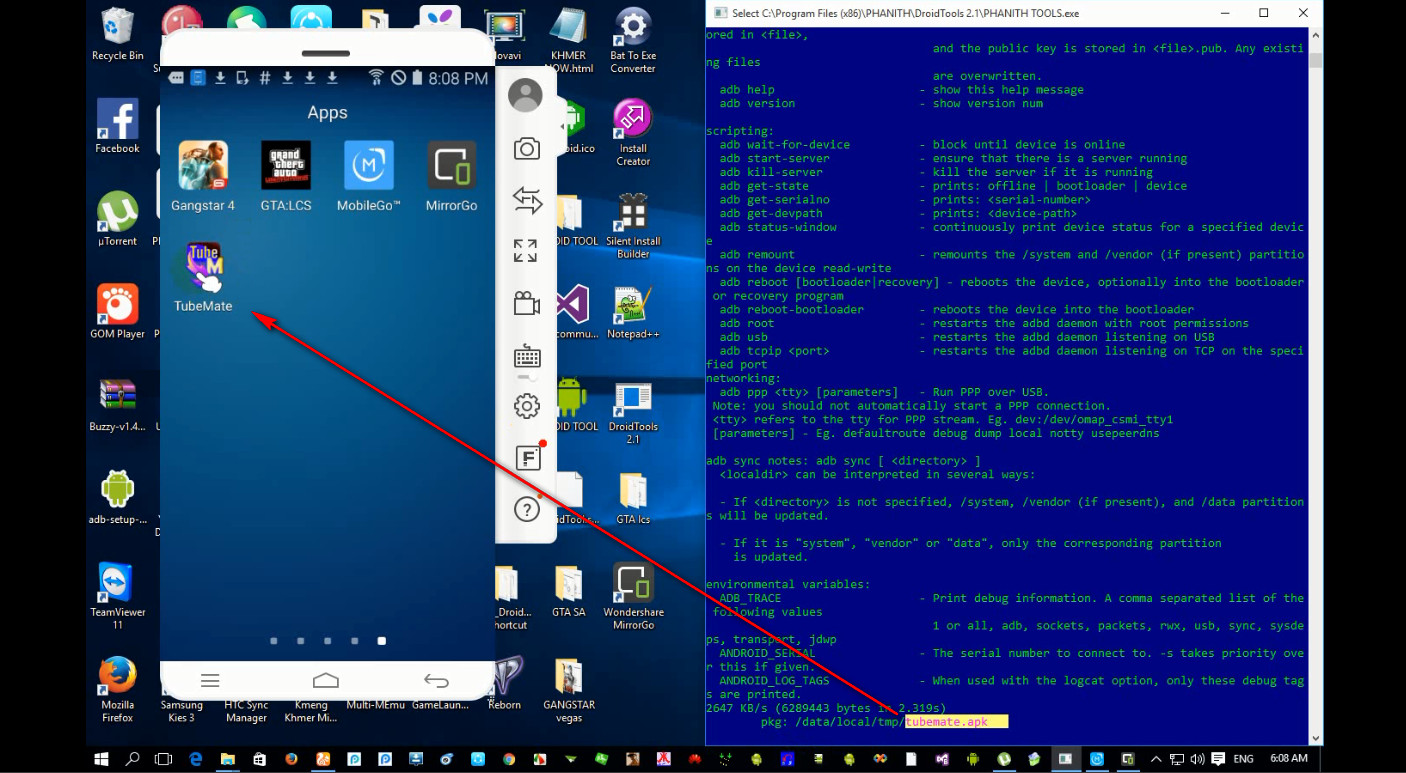Open Gangstar 4 in the Apps screen
The image size is (1406, 773).
(x=203, y=165)
